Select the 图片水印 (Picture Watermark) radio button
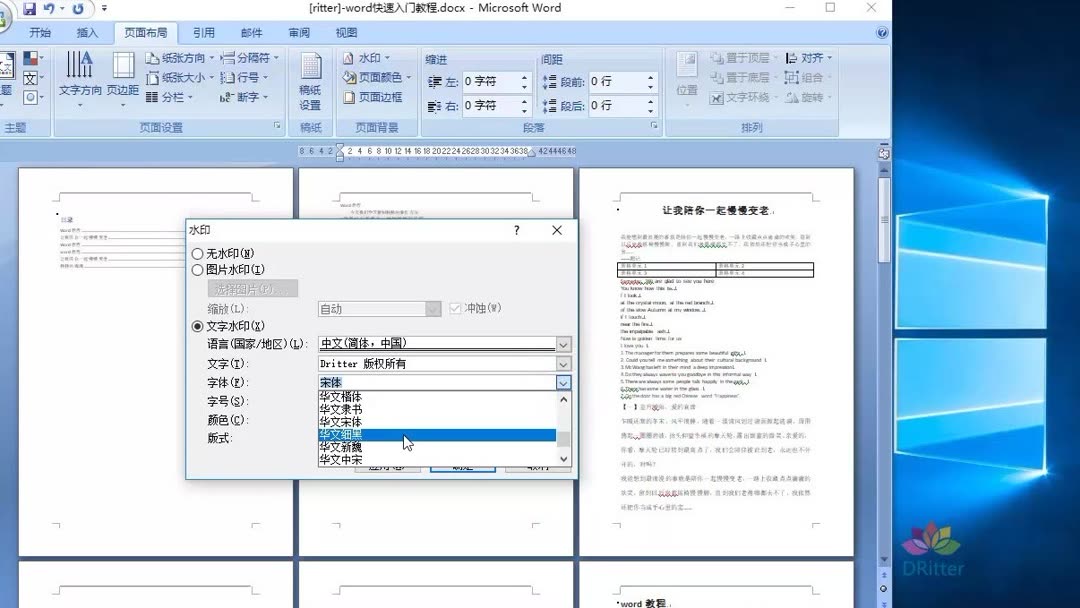Screen dimensions: 1080x608 click(x=197, y=270)
